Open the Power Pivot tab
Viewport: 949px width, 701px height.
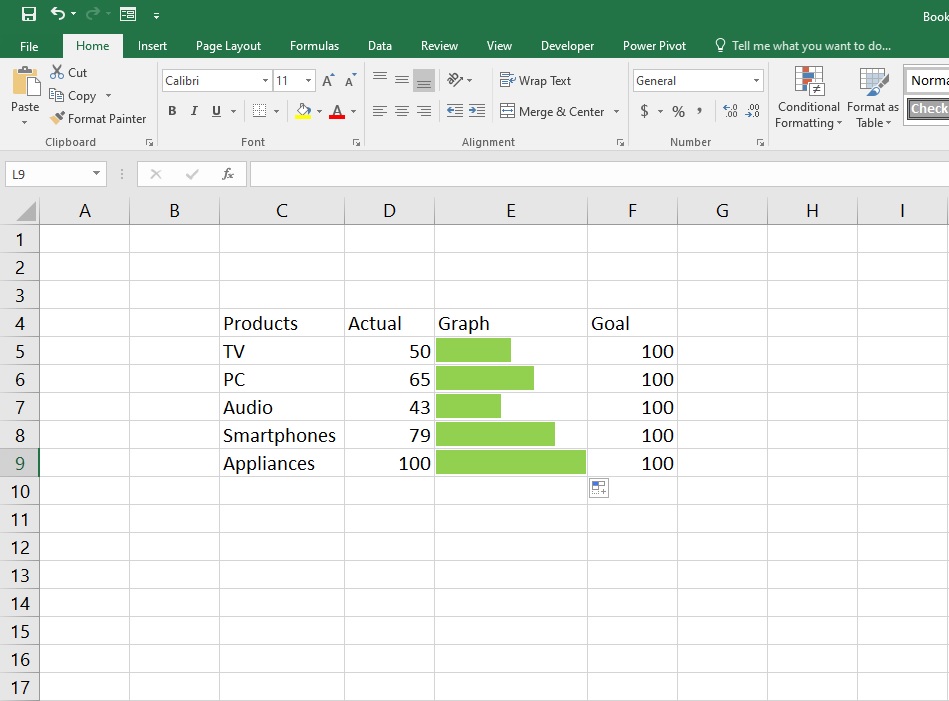[654, 46]
